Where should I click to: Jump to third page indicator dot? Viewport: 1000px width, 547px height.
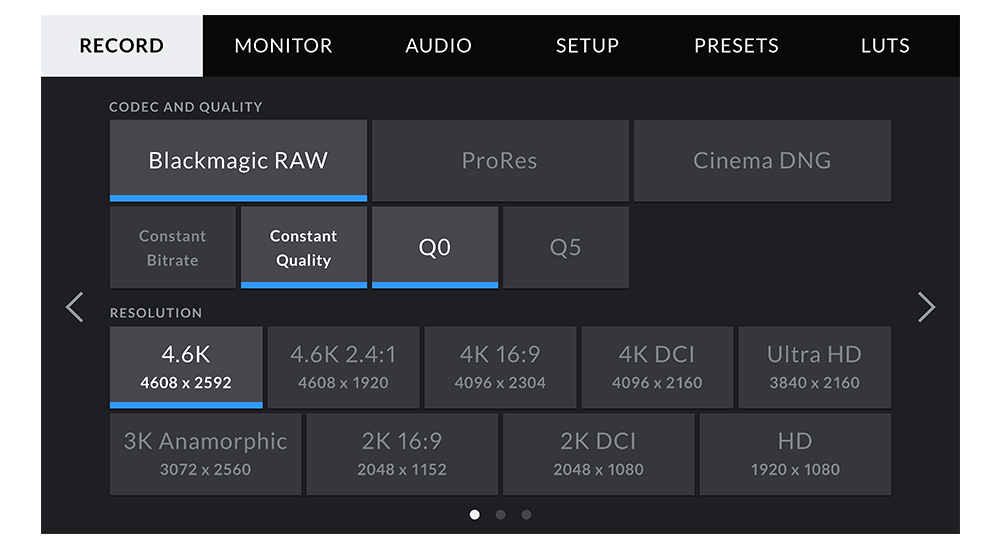526,515
